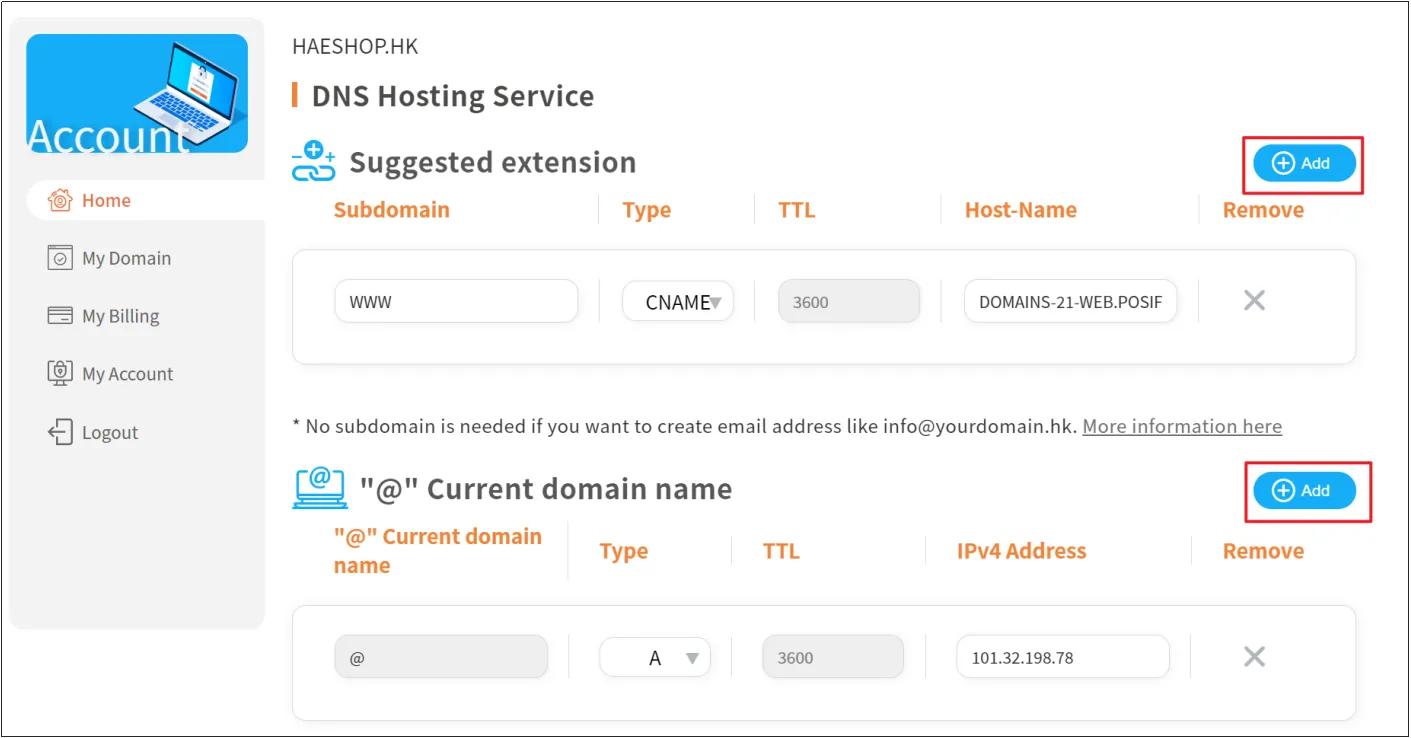The image size is (1411, 738).
Task: Add a new Current domain name record
Action: coord(1304,490)
